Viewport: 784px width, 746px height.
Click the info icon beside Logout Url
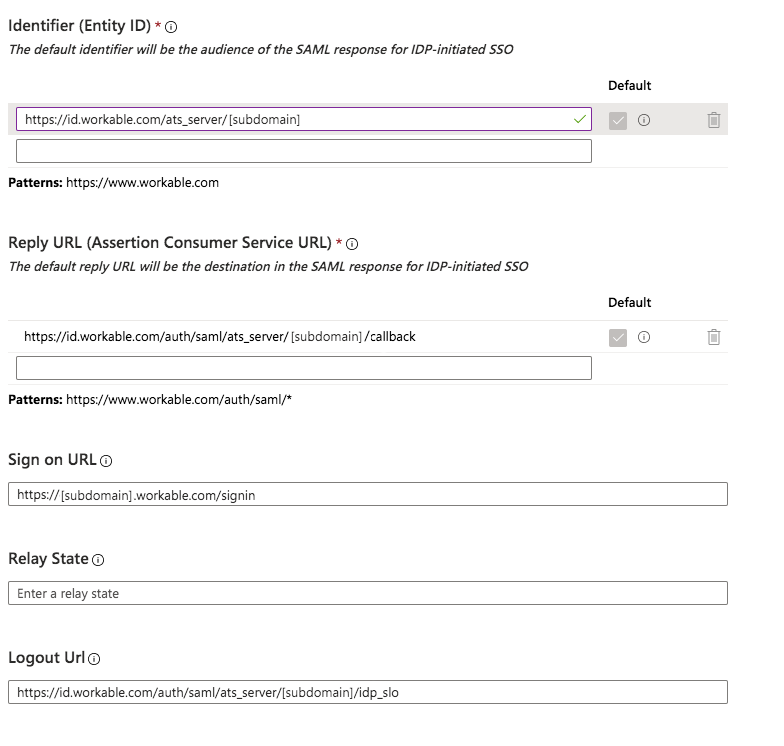coord(94,659)
